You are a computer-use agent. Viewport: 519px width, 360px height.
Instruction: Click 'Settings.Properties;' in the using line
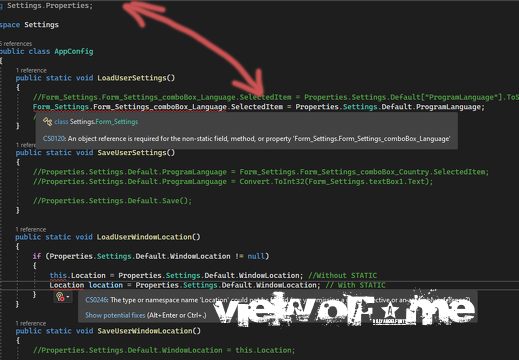pos(50,6)
